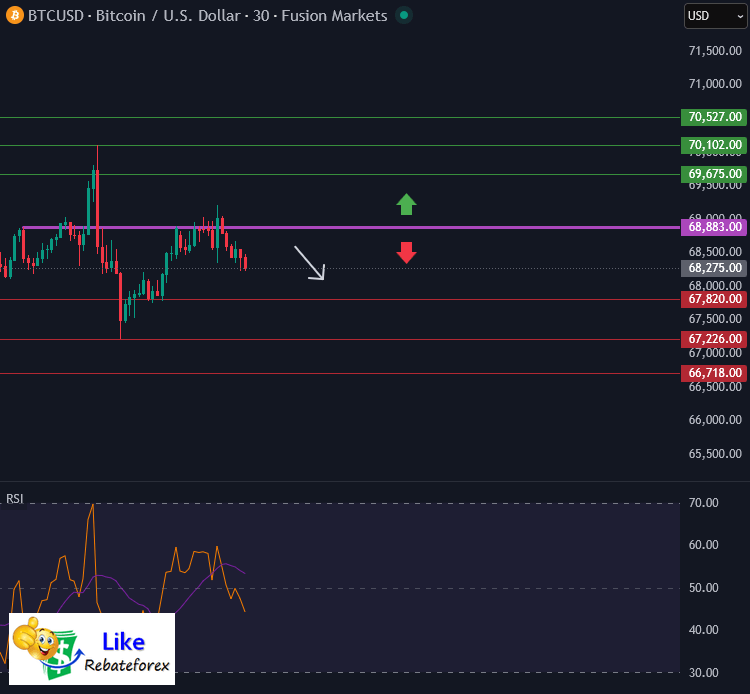Click the BTCUSD symbol title text
The width and height of the screenshot is (750, 694).
pyautogui.click(x=208, y=16)
